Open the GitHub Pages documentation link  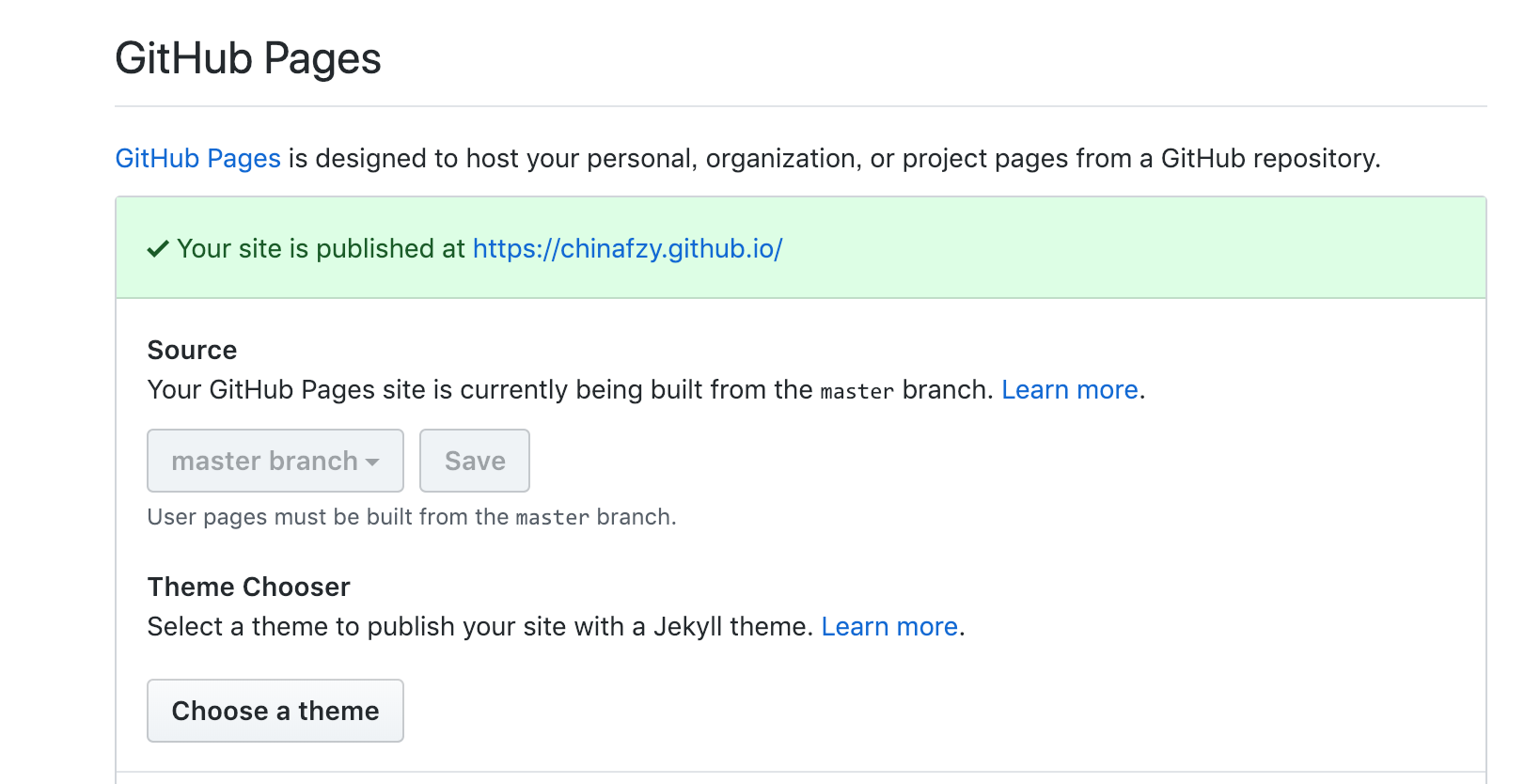click(x=197, y=158)
